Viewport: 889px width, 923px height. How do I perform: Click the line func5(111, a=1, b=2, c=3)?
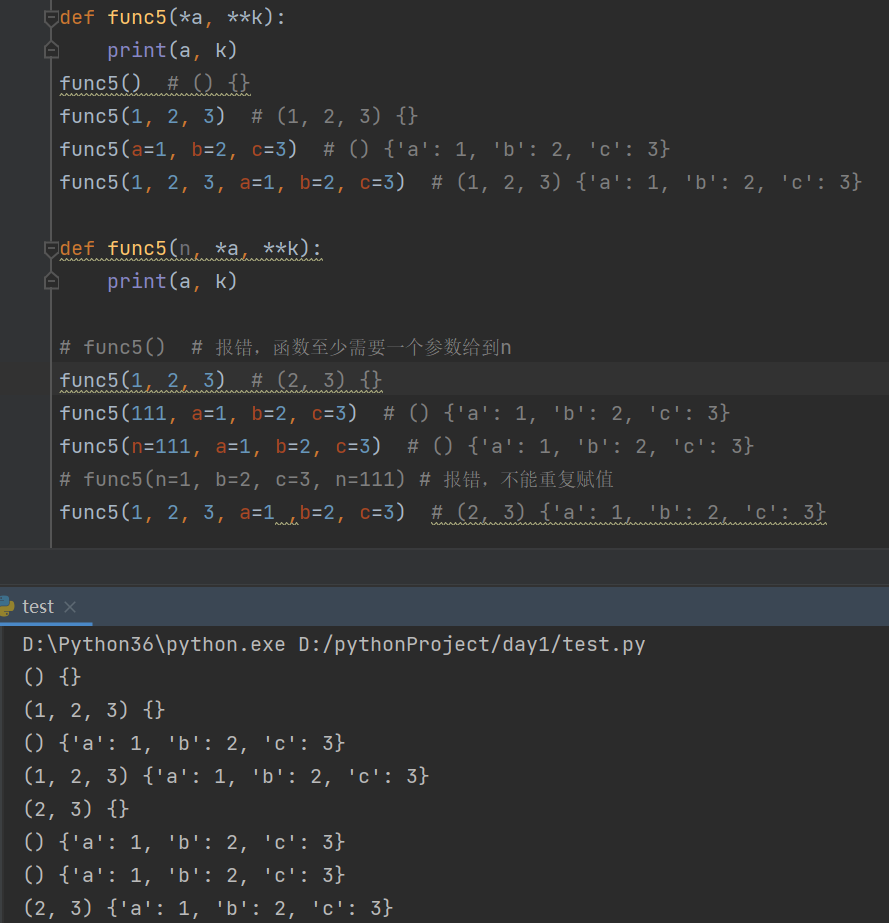tap(394, 413)
